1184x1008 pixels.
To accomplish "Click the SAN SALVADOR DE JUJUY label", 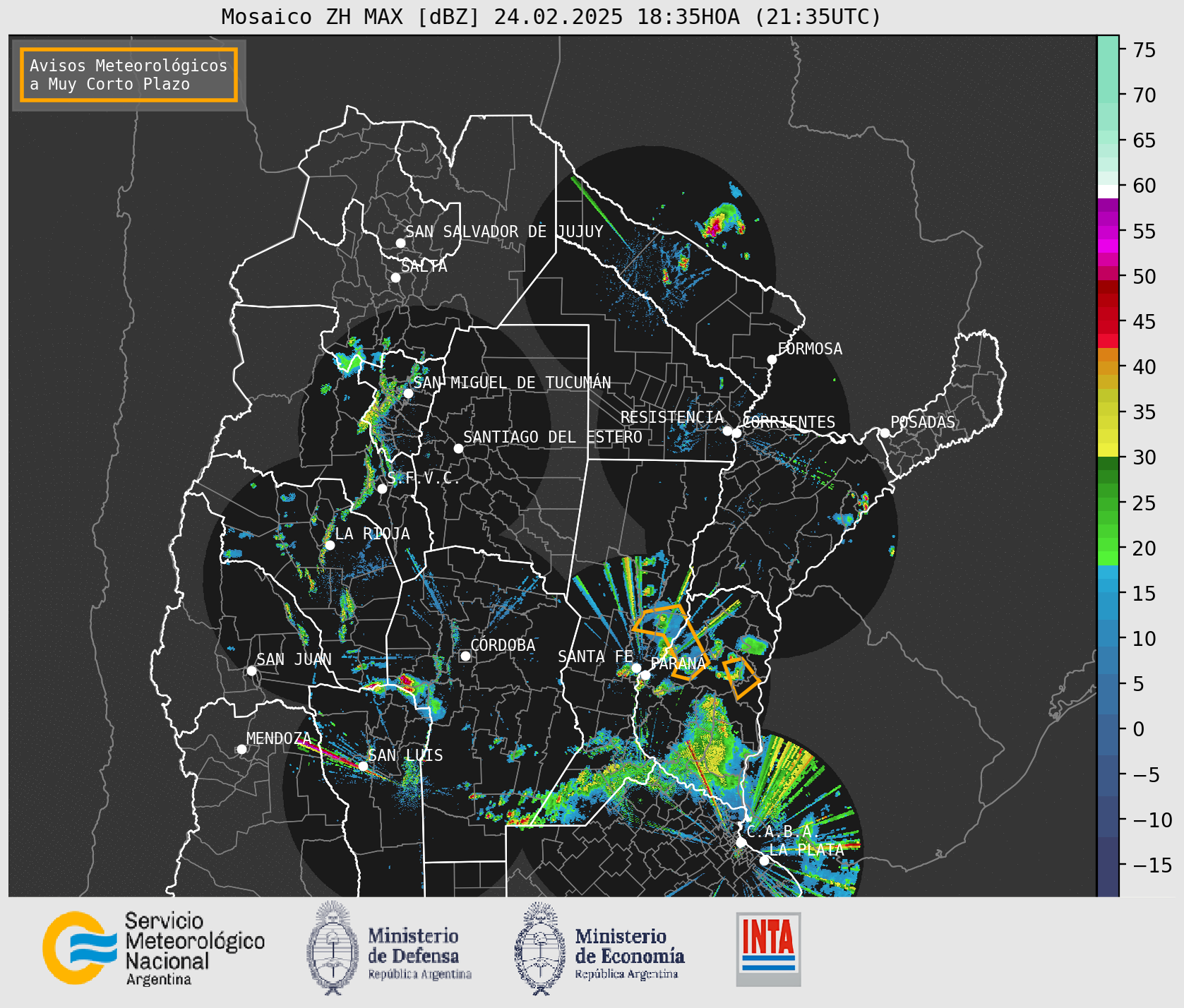I will click(x=504, y=232).
